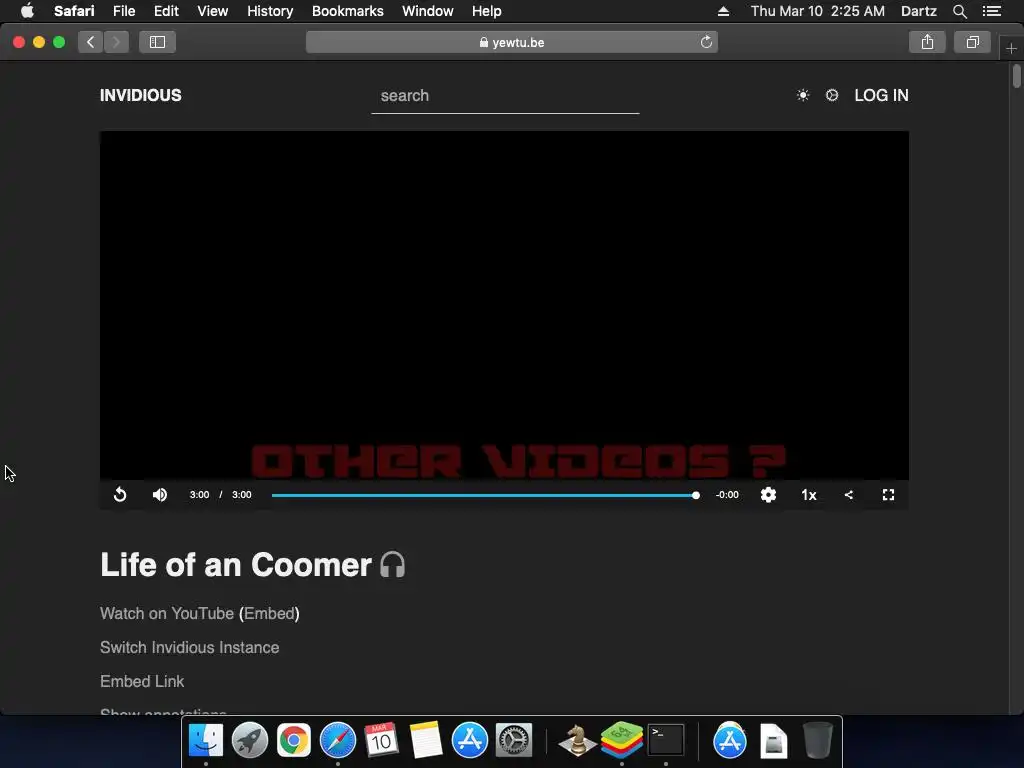This screenshot has width=1024, height=768.
Task: Open the Apple menu
Action: point(27,11)
